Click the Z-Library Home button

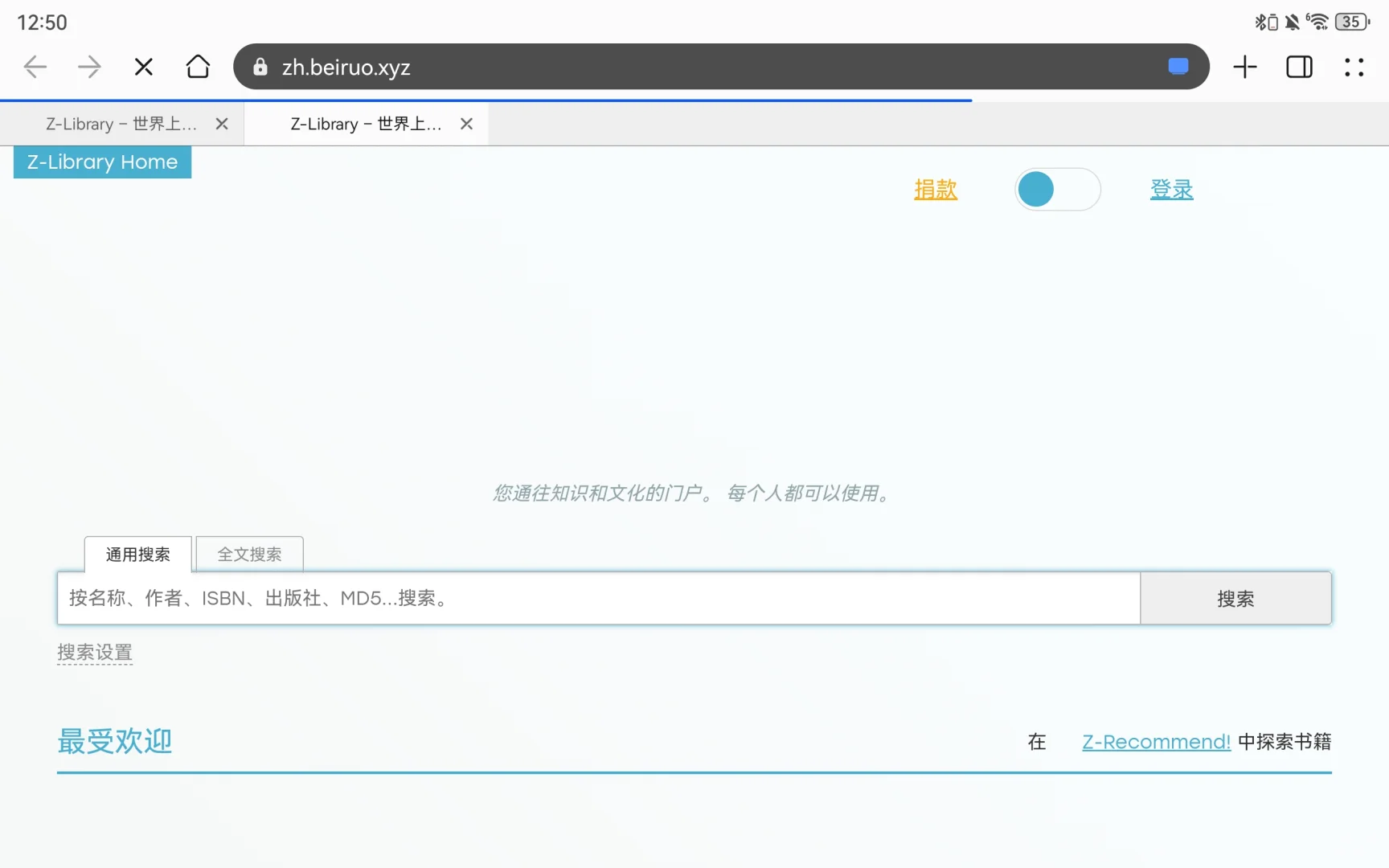pyautogui.click(x=102, y=162)
